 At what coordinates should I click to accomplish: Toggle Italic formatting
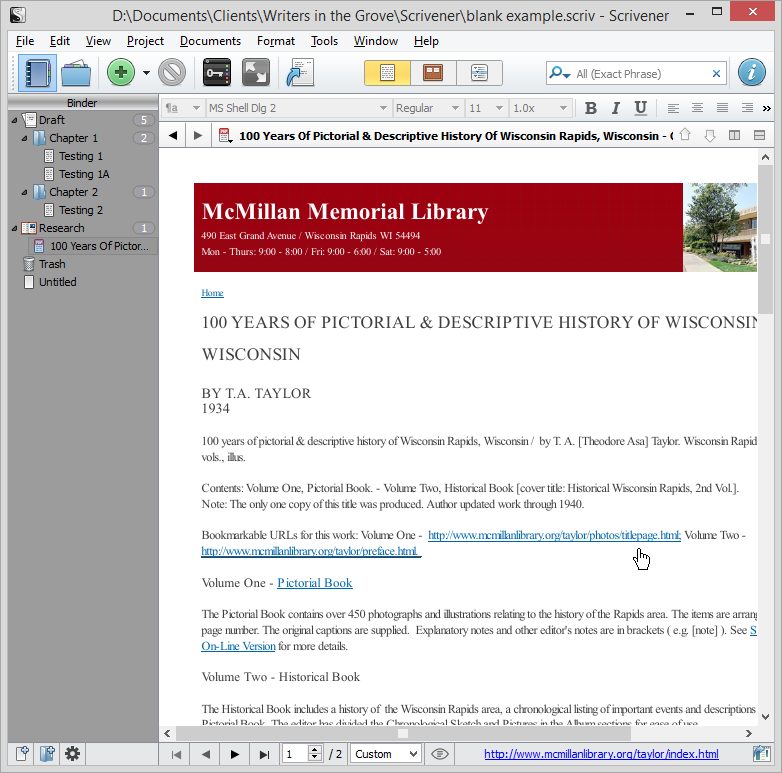[615, 108]
